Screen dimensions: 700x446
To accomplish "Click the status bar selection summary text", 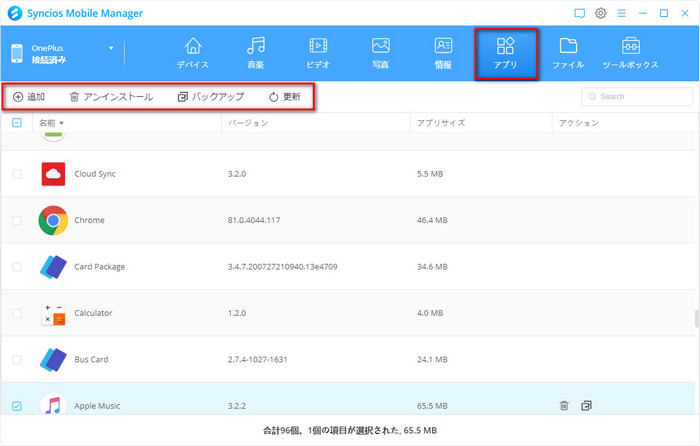I will coord(350,430).
